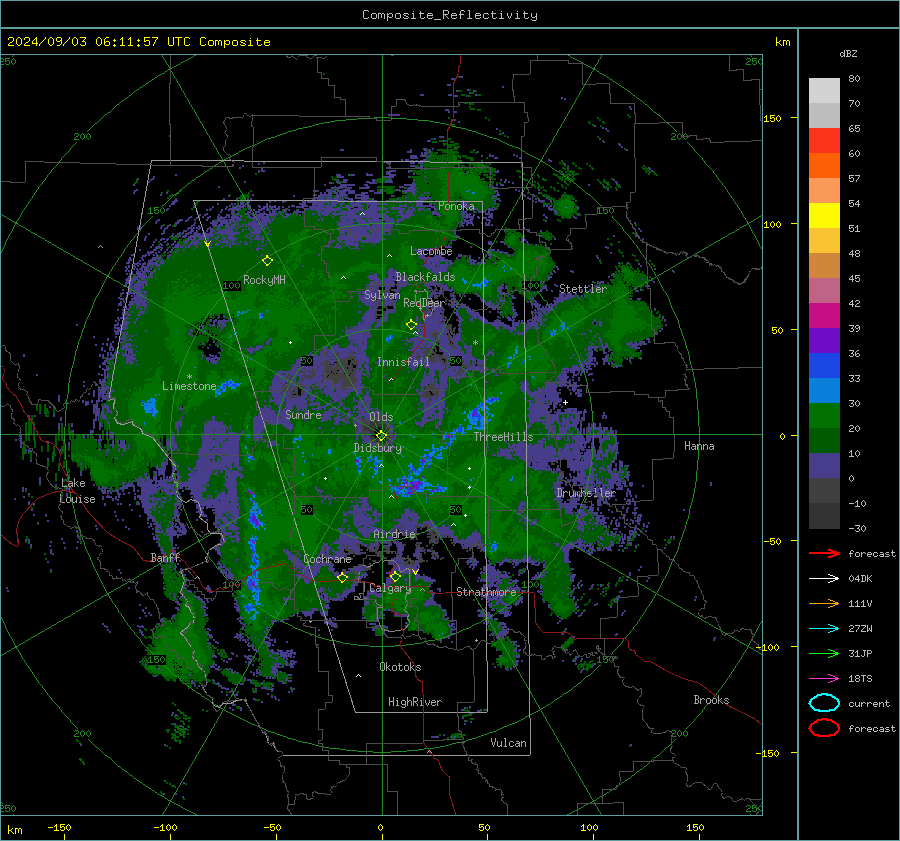This screenshot has width=900, height=841.
Task: Click the HighRiver label
Action: pos(415,702)
